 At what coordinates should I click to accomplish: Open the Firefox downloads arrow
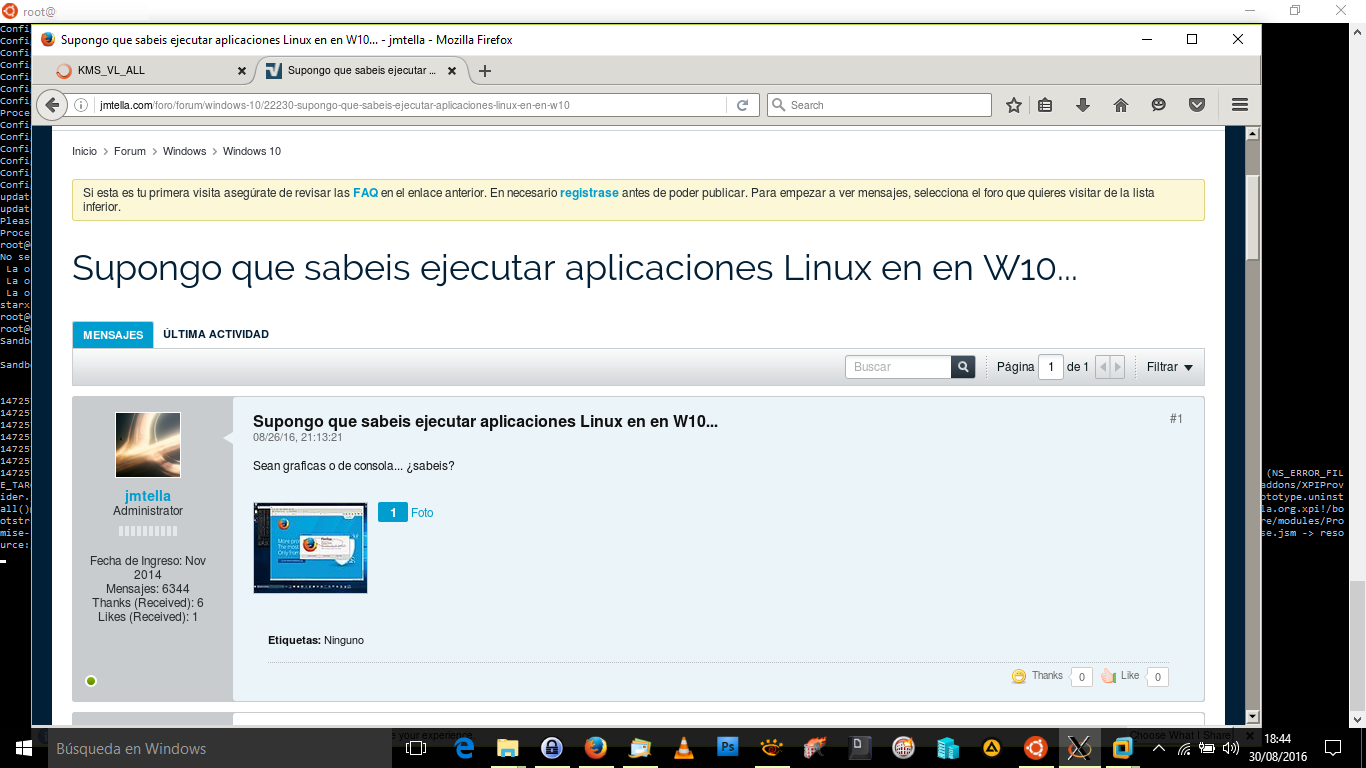(x=1082, y=105)
